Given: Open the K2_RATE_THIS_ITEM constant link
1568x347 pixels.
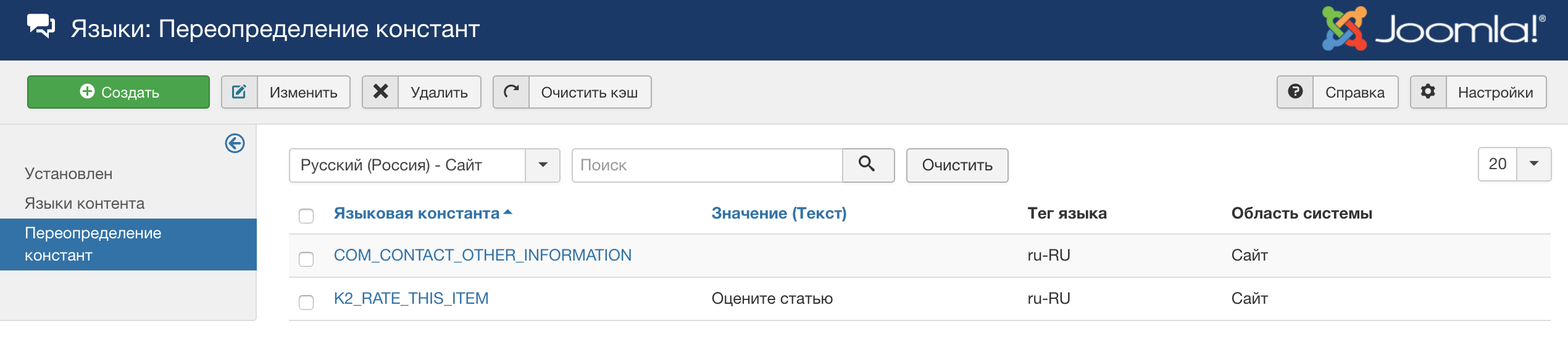Looking at the screenshot, I should pyautogui.click(x=411, y=298).
